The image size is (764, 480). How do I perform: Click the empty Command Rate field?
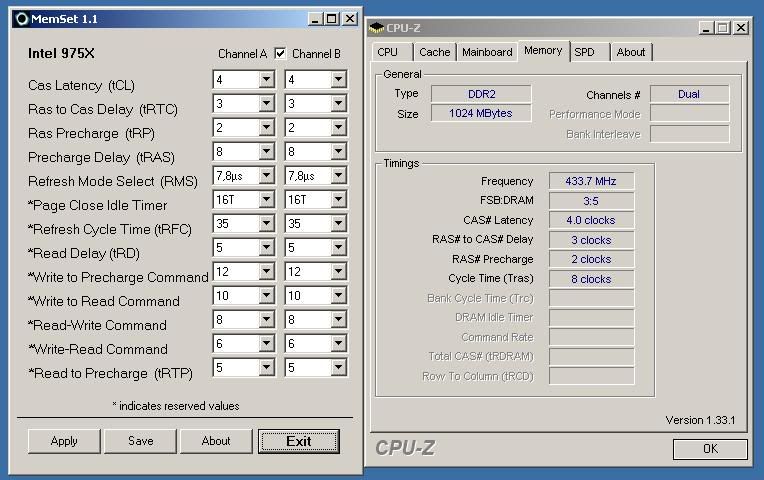pos(592,337)
